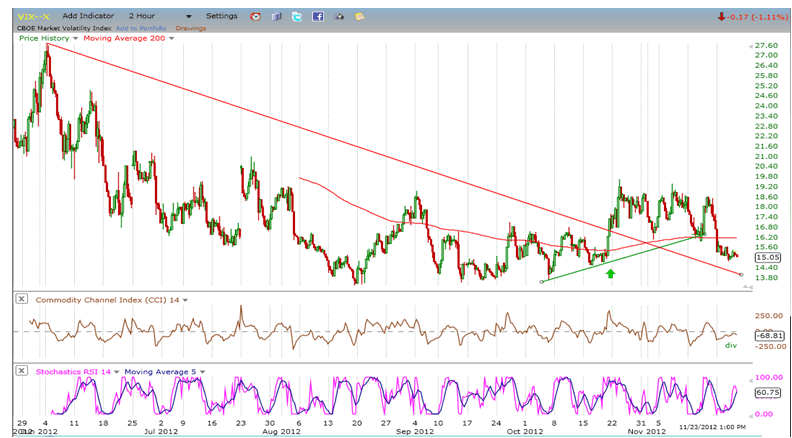Click the book icon in toolbar
The height and width of the screenshot is (438, 792).
click(x=278, y=17)
